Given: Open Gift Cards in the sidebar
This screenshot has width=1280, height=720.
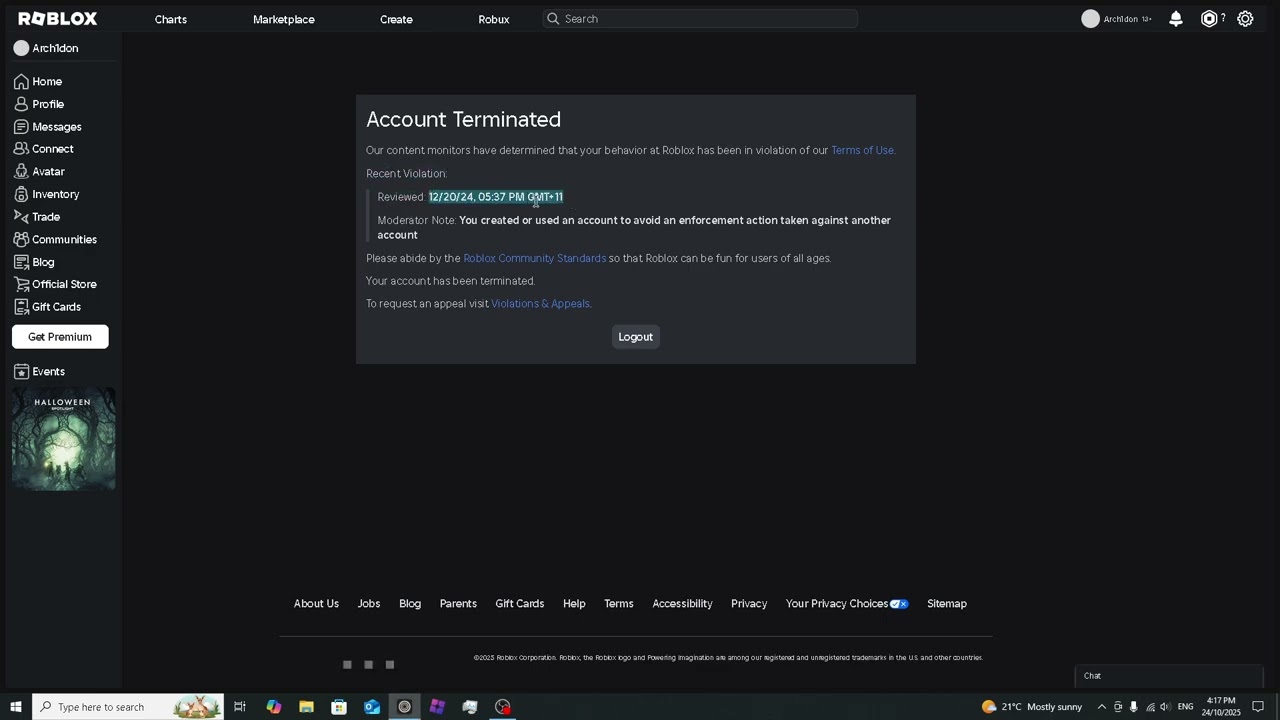Looking at the screenshot, I should pyautogui.click(x=47, y=307).
